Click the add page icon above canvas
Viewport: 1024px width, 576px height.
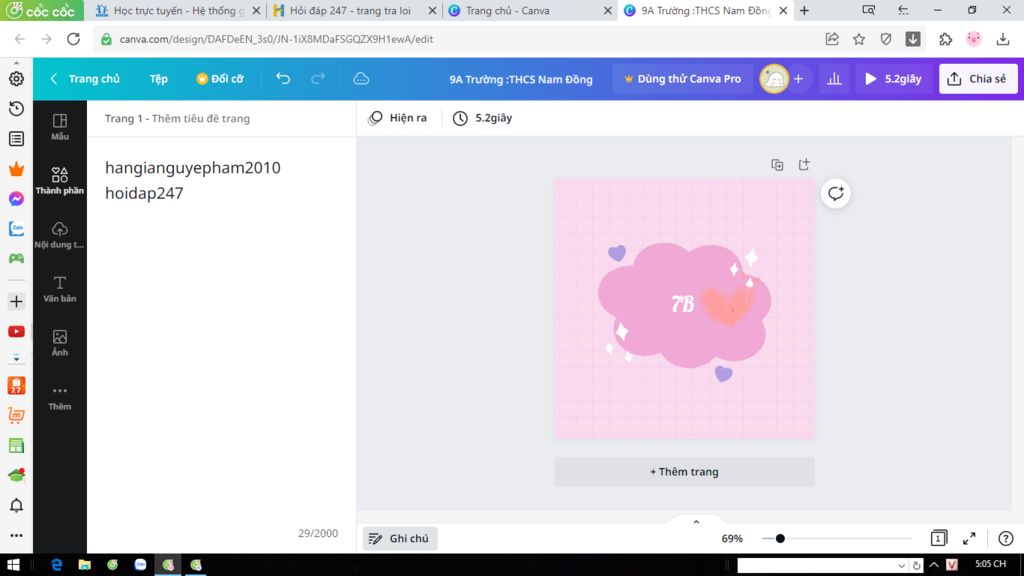804,165
